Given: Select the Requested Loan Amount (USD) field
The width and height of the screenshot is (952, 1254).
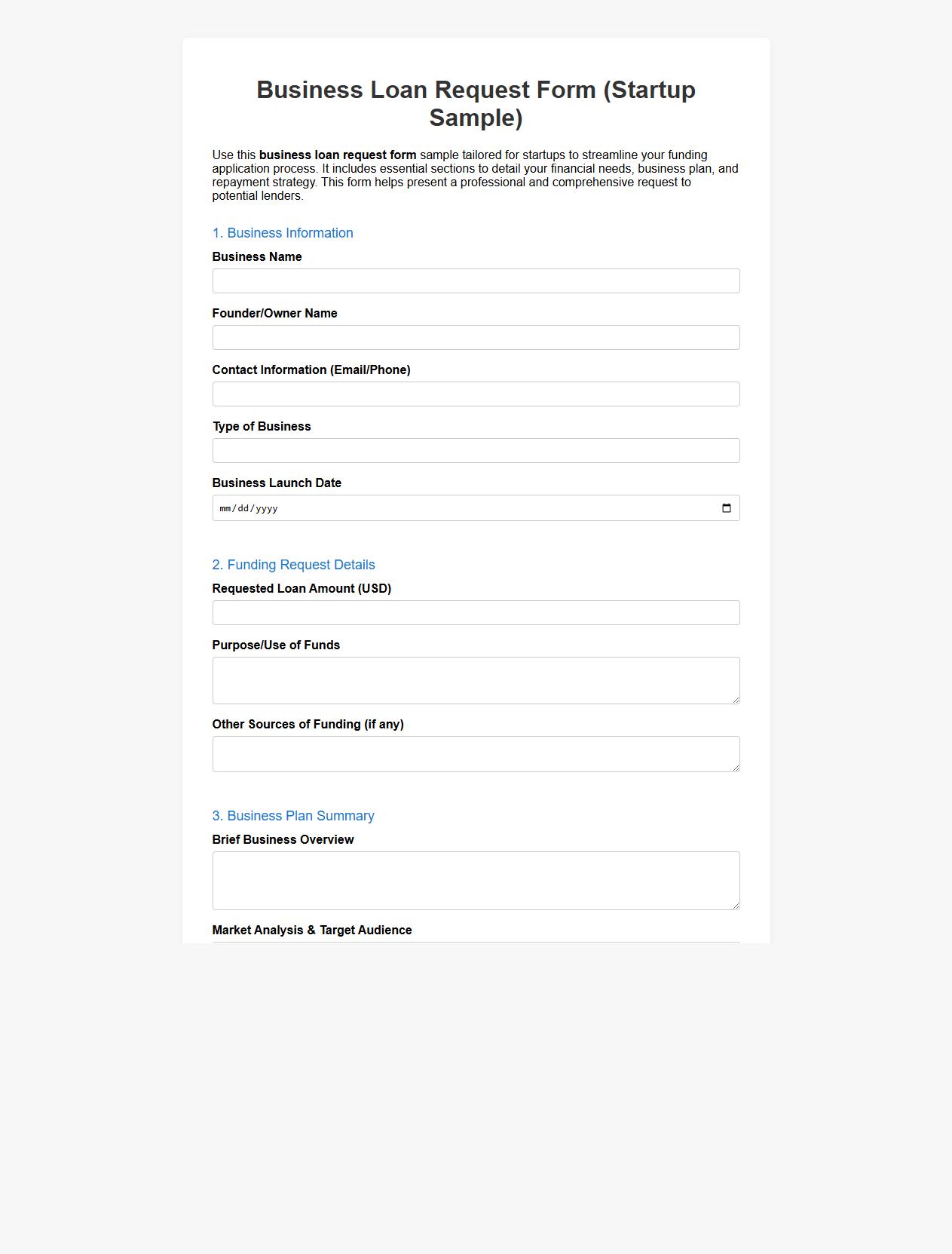Looking at the screenshot, I should pos(476,612).
